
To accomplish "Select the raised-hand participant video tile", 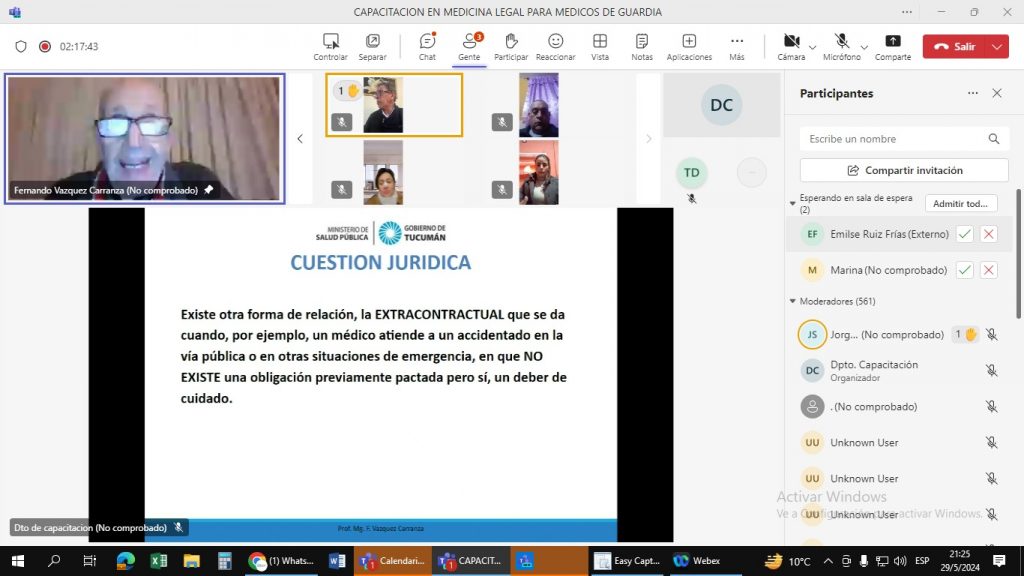I will (x=394, y=105).
